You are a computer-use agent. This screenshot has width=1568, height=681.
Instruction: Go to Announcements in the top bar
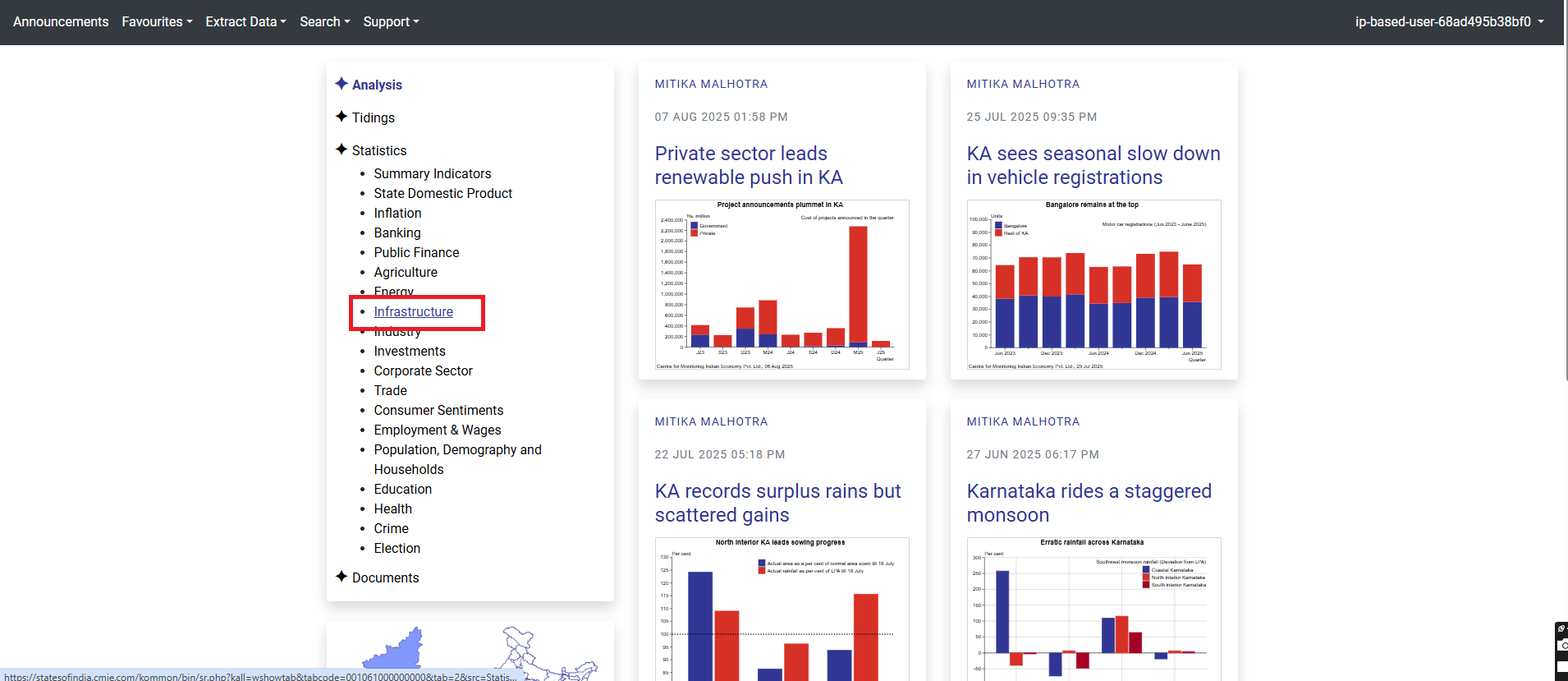coord(61,22)
